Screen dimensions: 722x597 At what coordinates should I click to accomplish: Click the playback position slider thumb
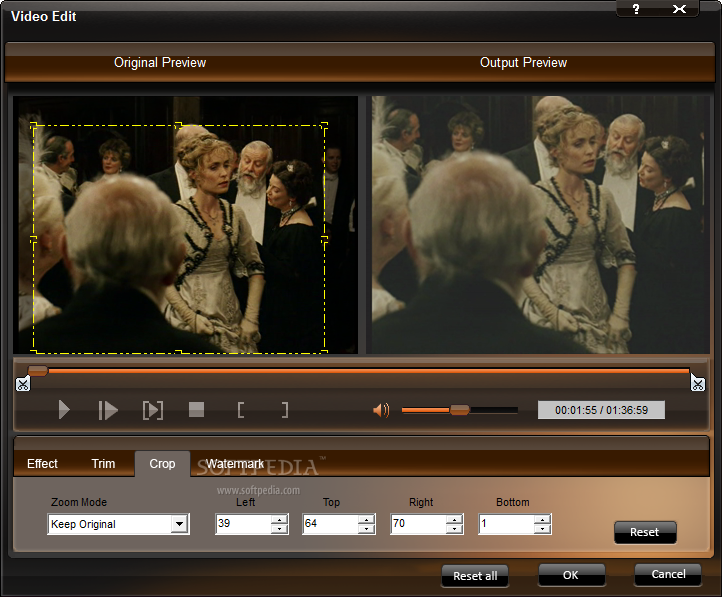point(38,371)
